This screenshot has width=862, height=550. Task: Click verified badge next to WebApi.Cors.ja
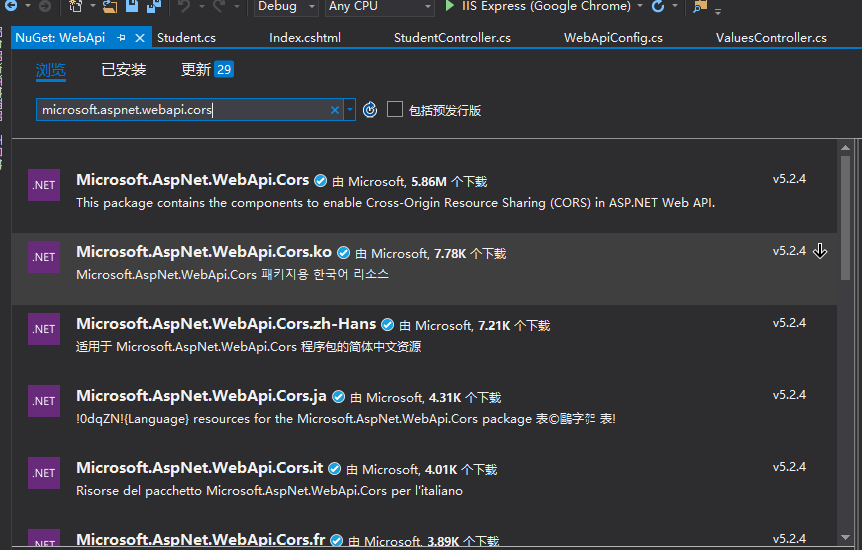[x=339, y=397]
